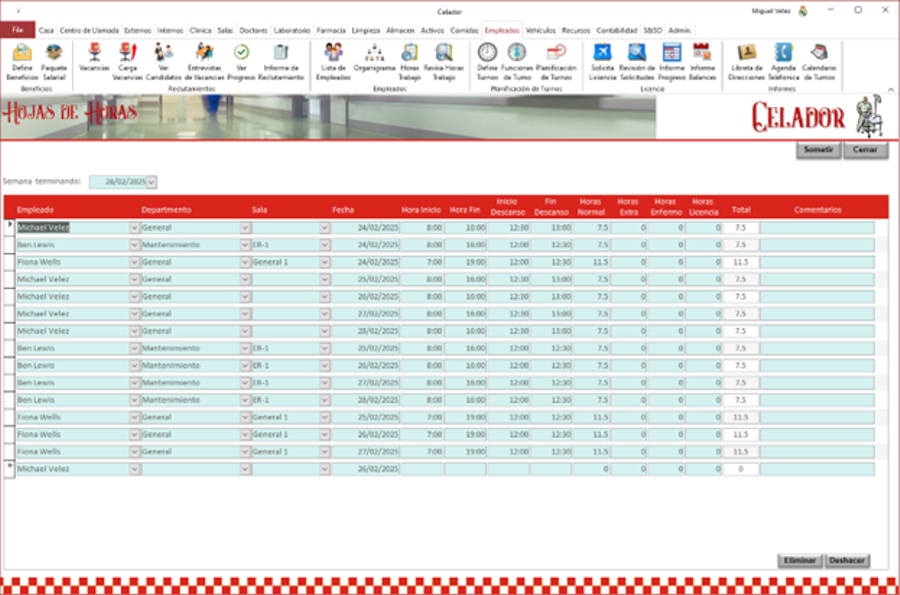Viewport: 900px width, 595px height.
Task: Select the row marker beside Michael Velez
Action: coord(11,225)
